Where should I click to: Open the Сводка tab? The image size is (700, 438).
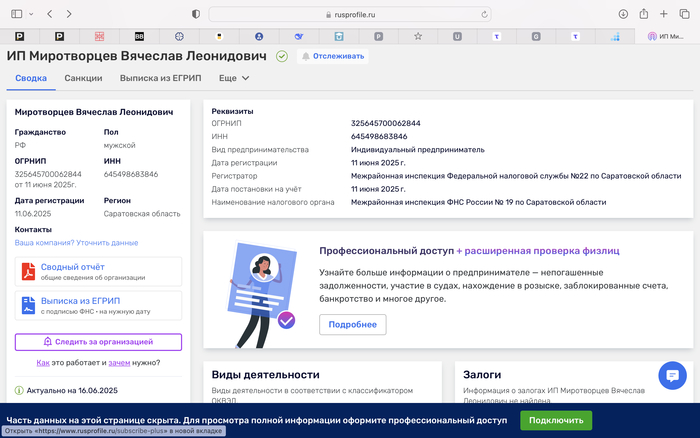tap(31, 78)
